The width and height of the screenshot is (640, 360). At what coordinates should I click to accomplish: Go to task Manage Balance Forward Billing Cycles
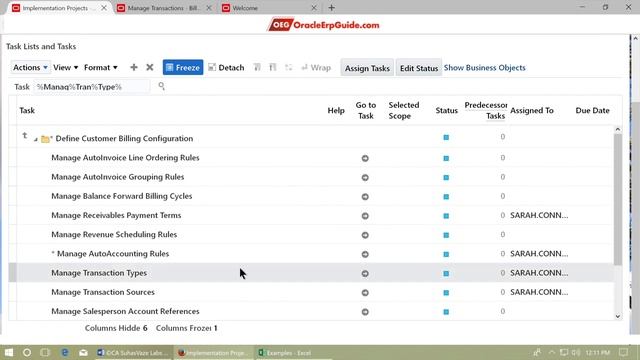click(365, 197)
